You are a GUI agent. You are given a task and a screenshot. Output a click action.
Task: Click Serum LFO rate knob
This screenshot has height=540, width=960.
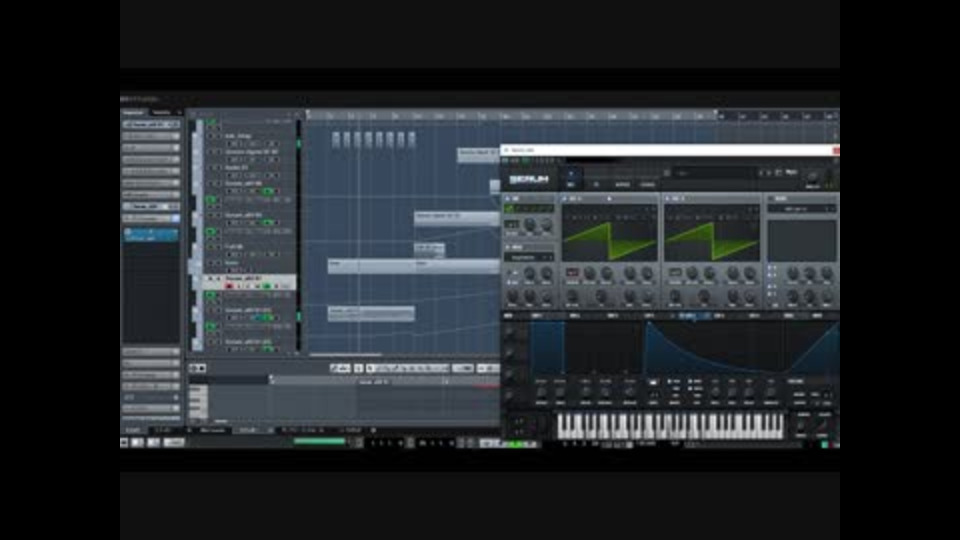click(x=715, y=392)
